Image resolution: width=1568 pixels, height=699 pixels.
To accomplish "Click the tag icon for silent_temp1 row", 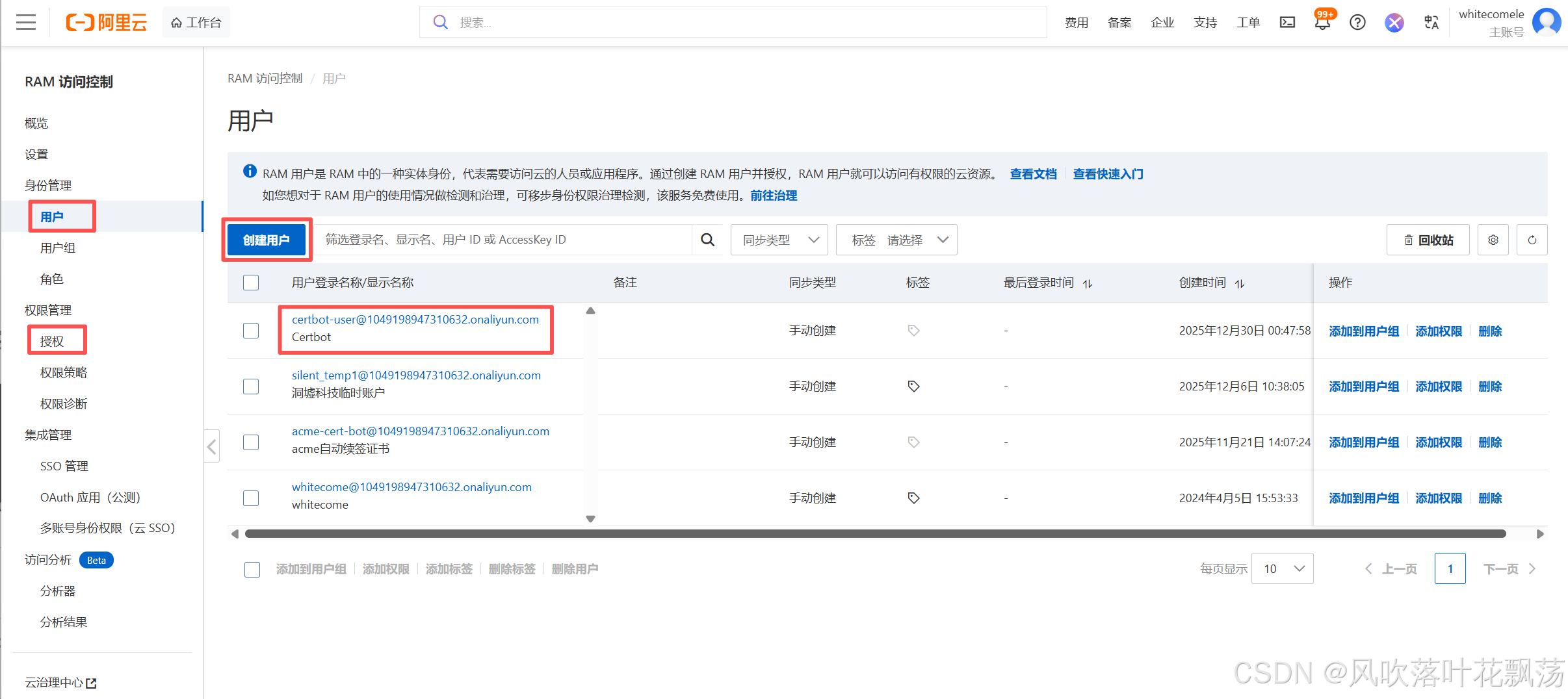I will click(x=913, y=387).
